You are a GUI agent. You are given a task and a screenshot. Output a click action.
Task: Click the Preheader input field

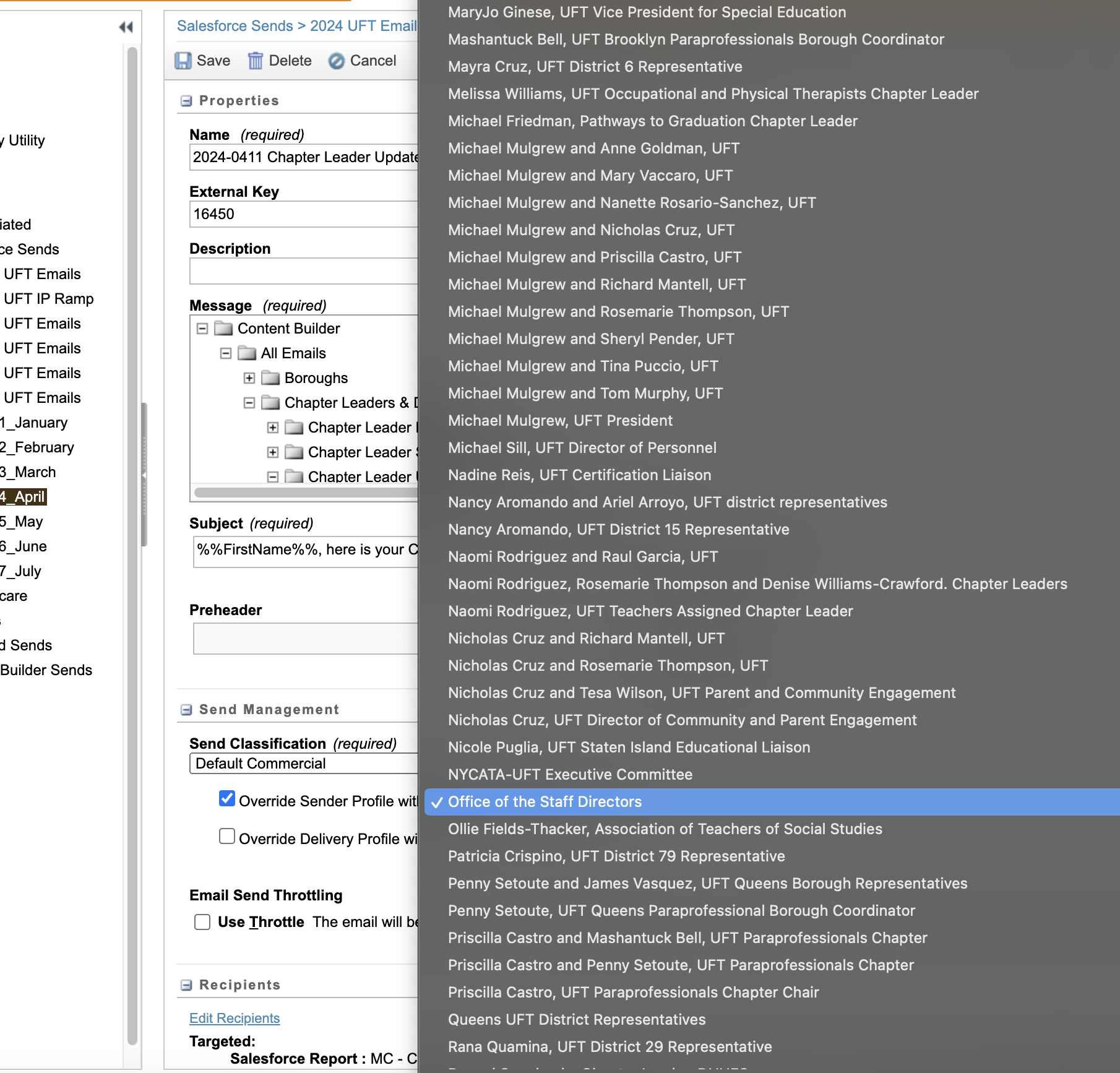pyautogui.click(x=306, y=639)
